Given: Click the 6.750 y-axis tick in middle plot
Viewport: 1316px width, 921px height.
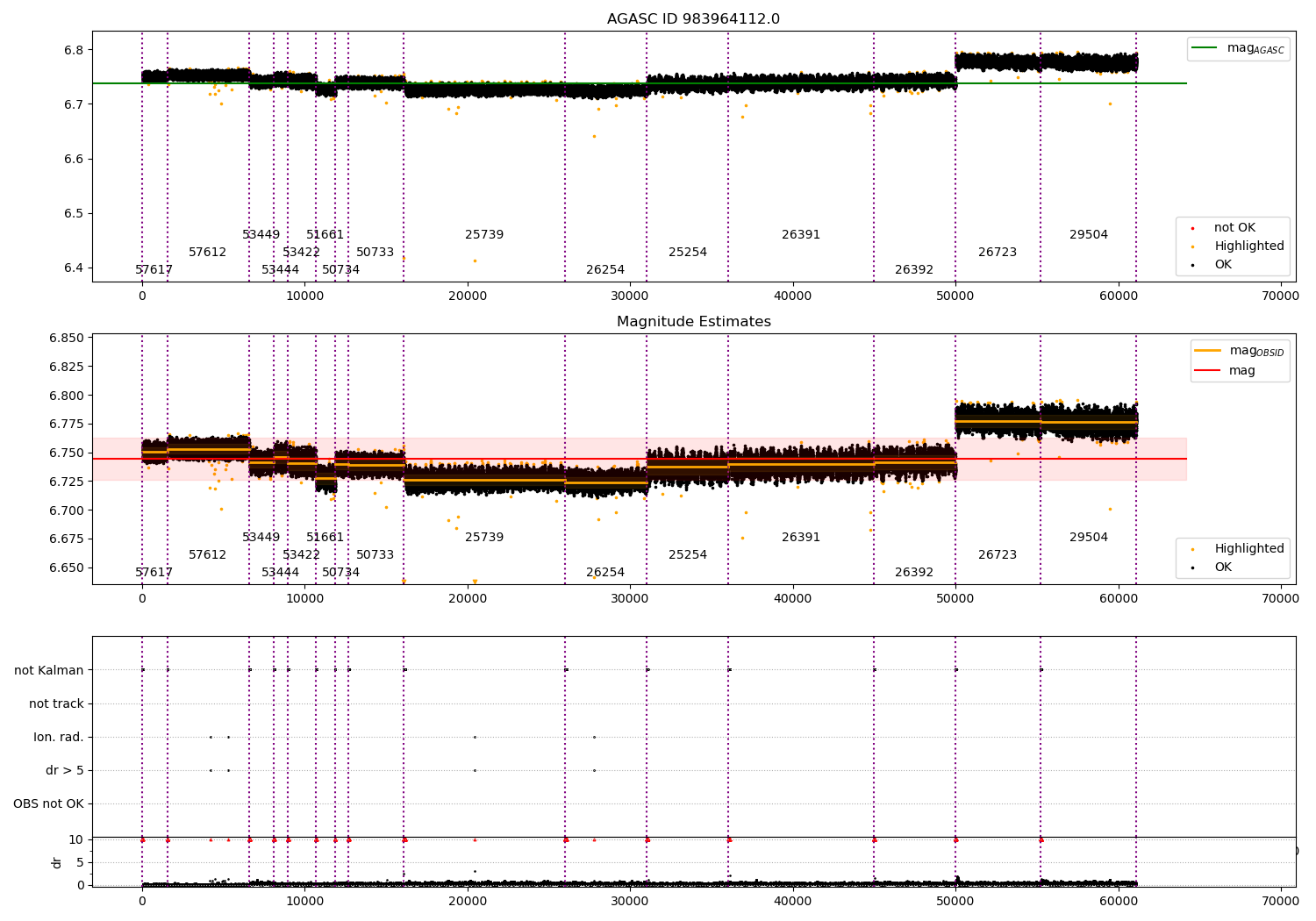Looking at the screenshot, I should [x=66, y=453].
